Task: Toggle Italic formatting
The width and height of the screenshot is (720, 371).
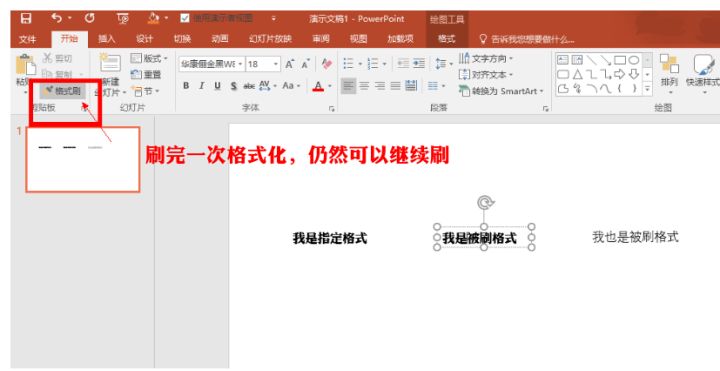Action: click(x=202, y=86)
